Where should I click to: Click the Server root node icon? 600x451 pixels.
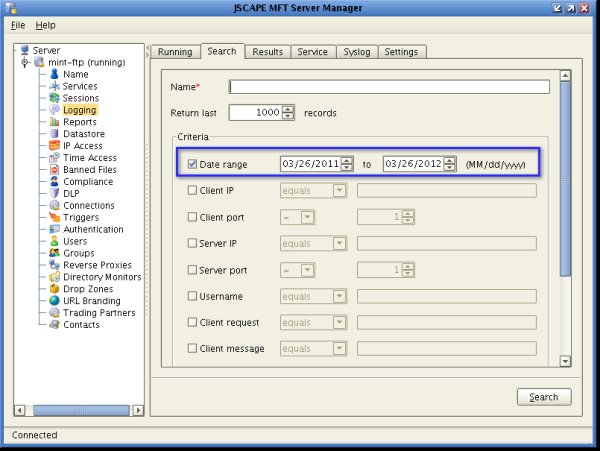tap(25, 50)
